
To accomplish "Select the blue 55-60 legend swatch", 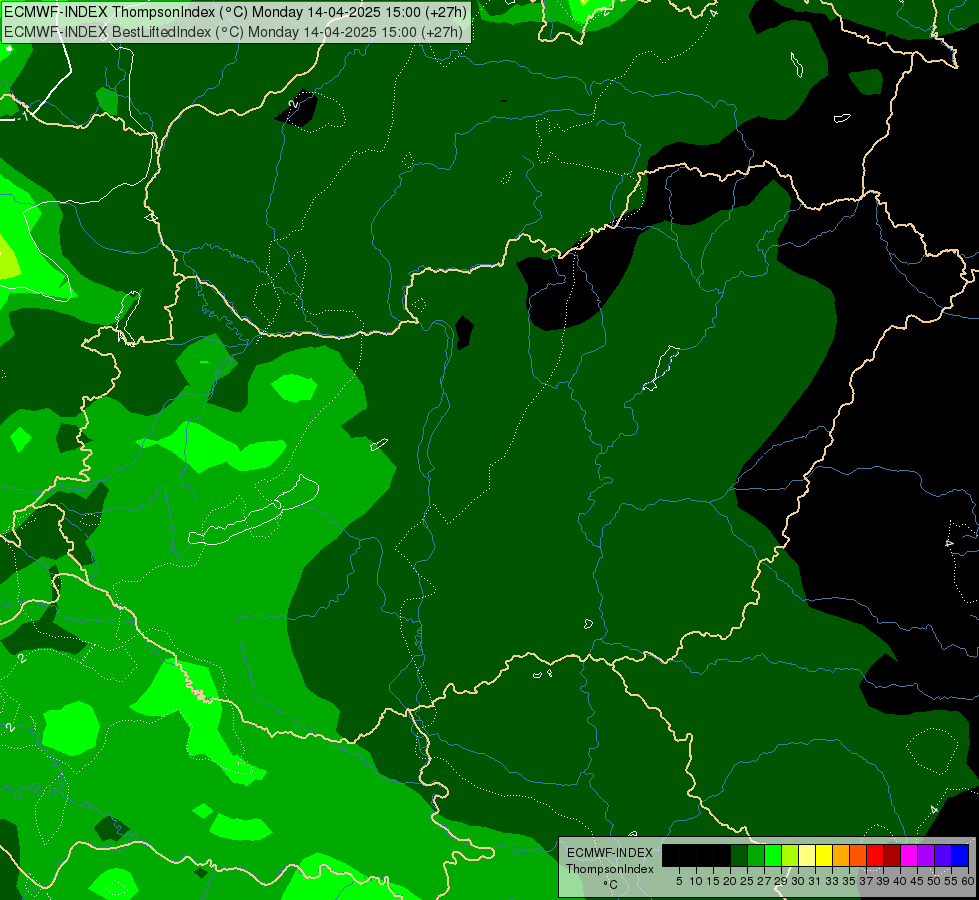I will tap(960, 855).
